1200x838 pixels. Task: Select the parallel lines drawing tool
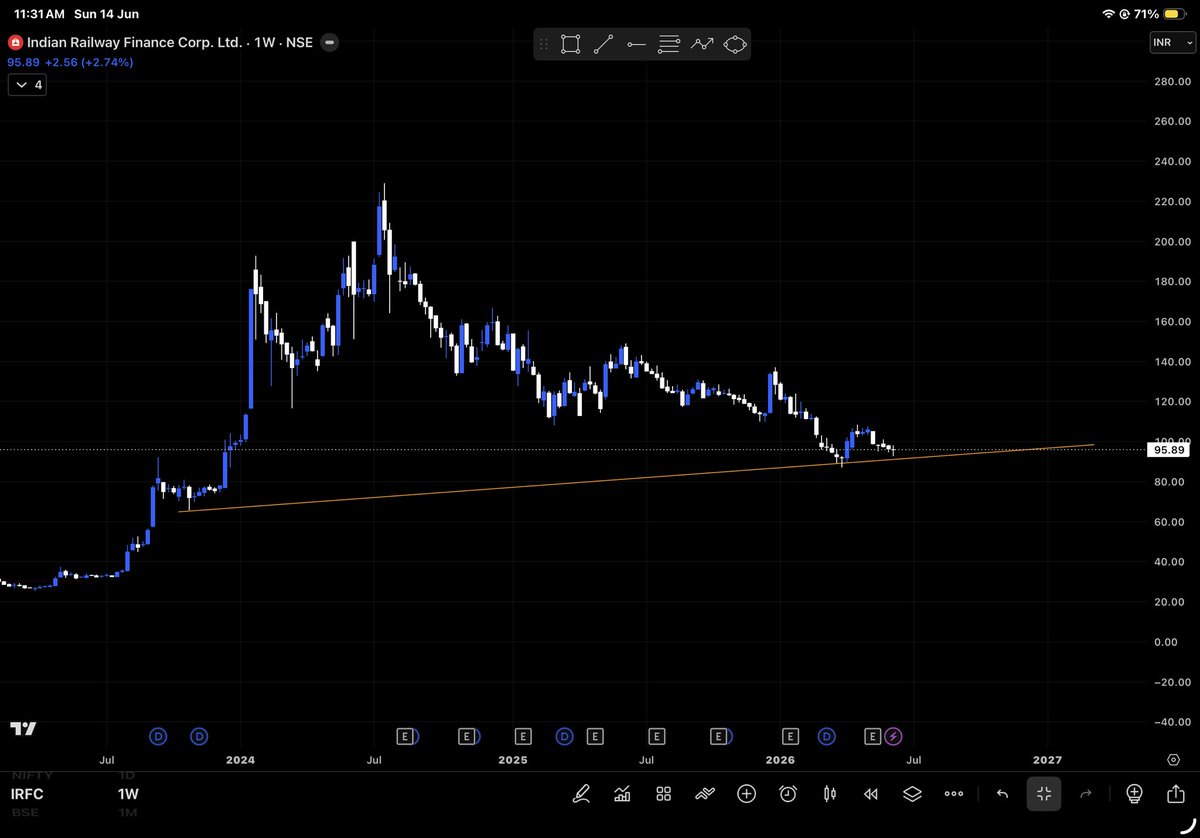coord(669,44)
